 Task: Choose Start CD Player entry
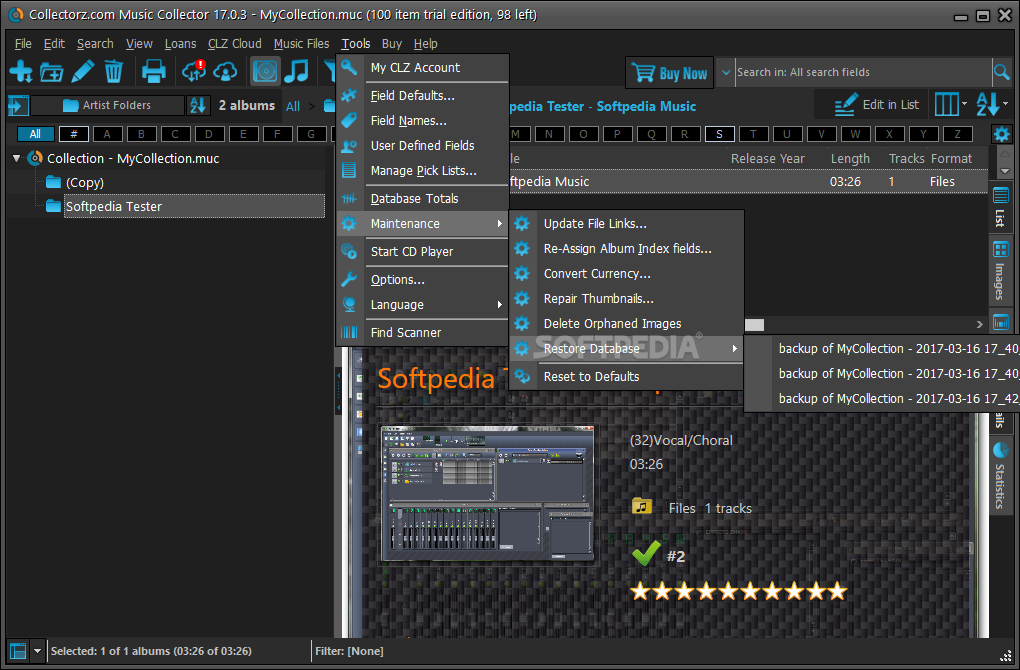pyautogui.click(x=422, y=251)
